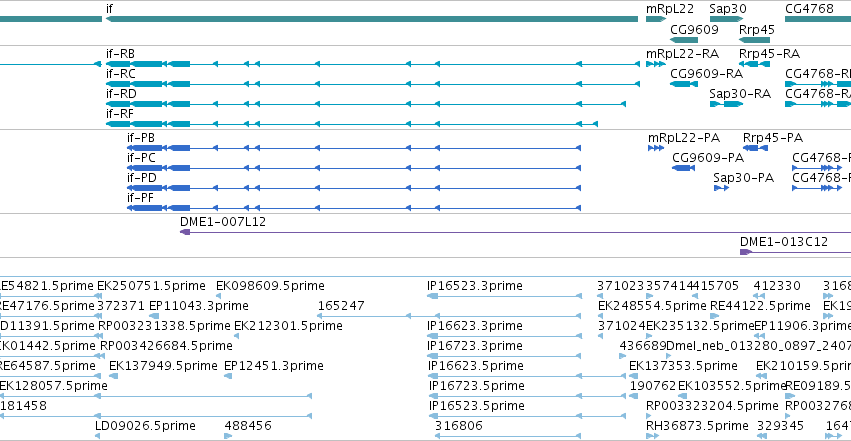This screenshot has width=851, height=441.
Task: Open transcript if-RC
Action: click(120, 74)
